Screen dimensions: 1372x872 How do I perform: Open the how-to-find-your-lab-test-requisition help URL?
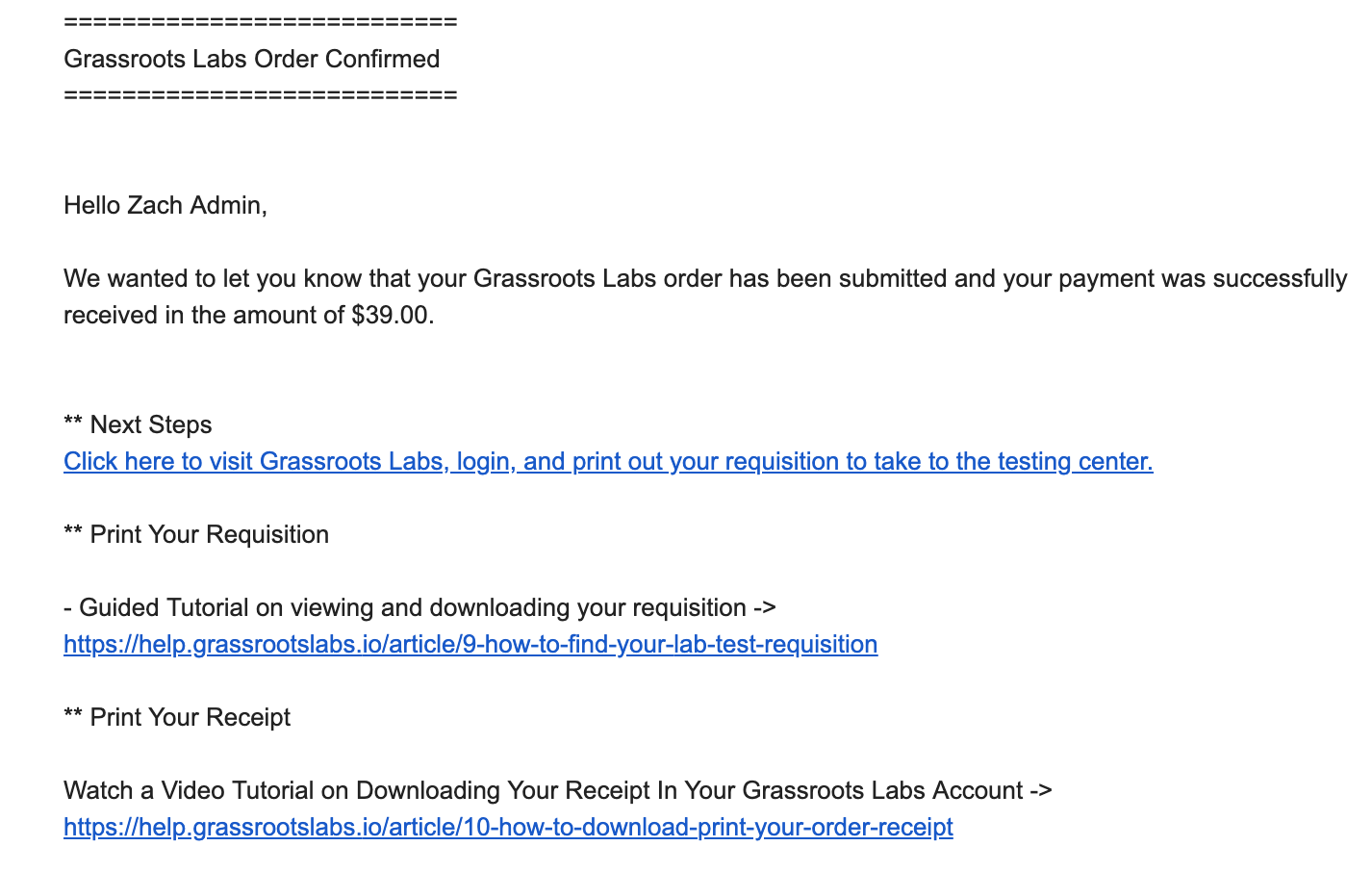[x=470, y=645]
